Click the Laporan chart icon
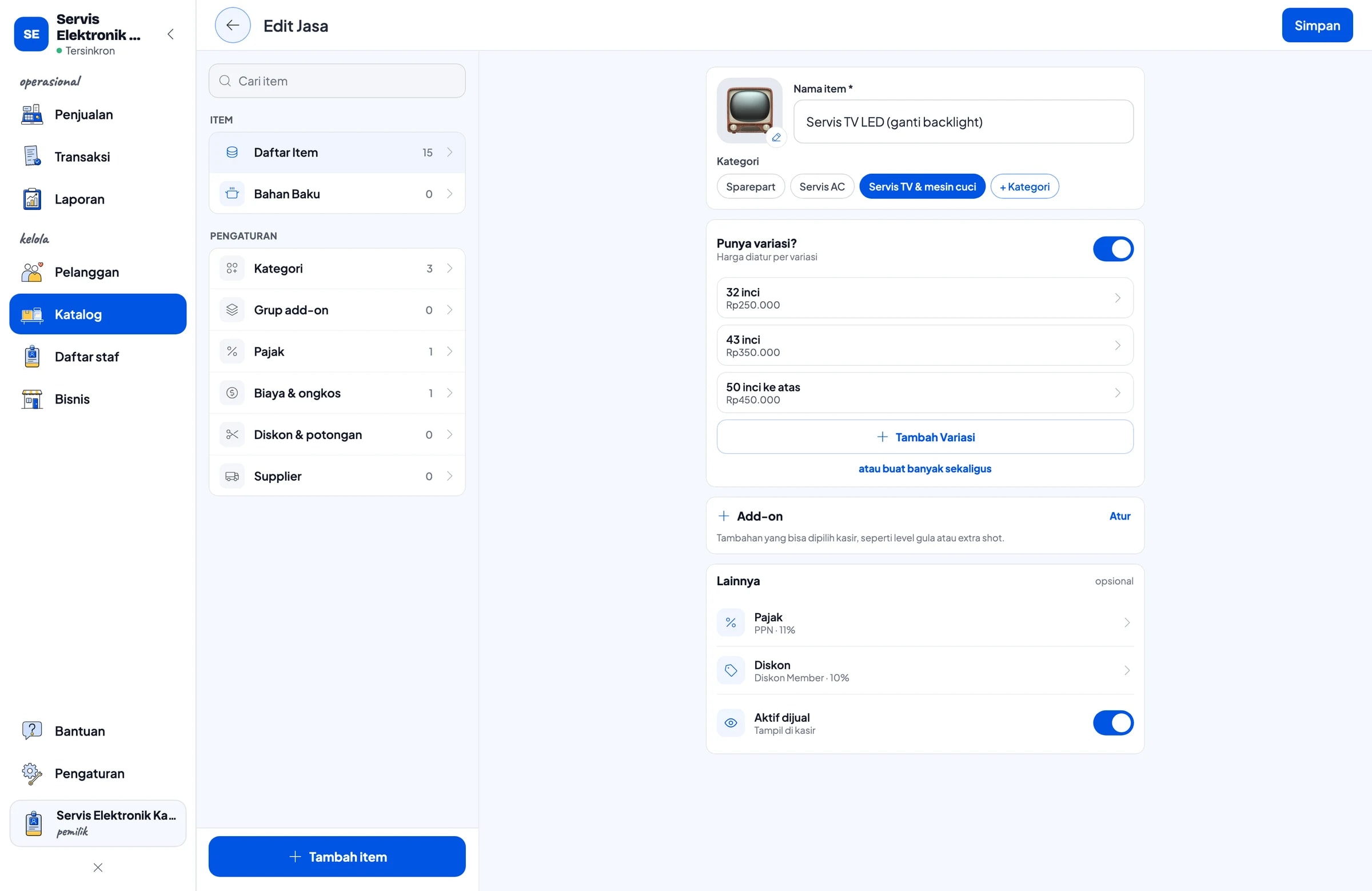The image size is (1372, 891). pyautogui.click(x=31, y=199)
